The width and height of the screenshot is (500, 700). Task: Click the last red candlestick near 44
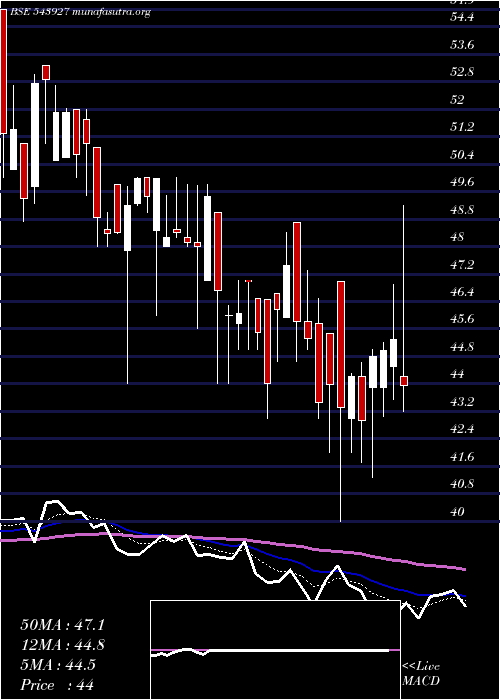coord(404,381)
